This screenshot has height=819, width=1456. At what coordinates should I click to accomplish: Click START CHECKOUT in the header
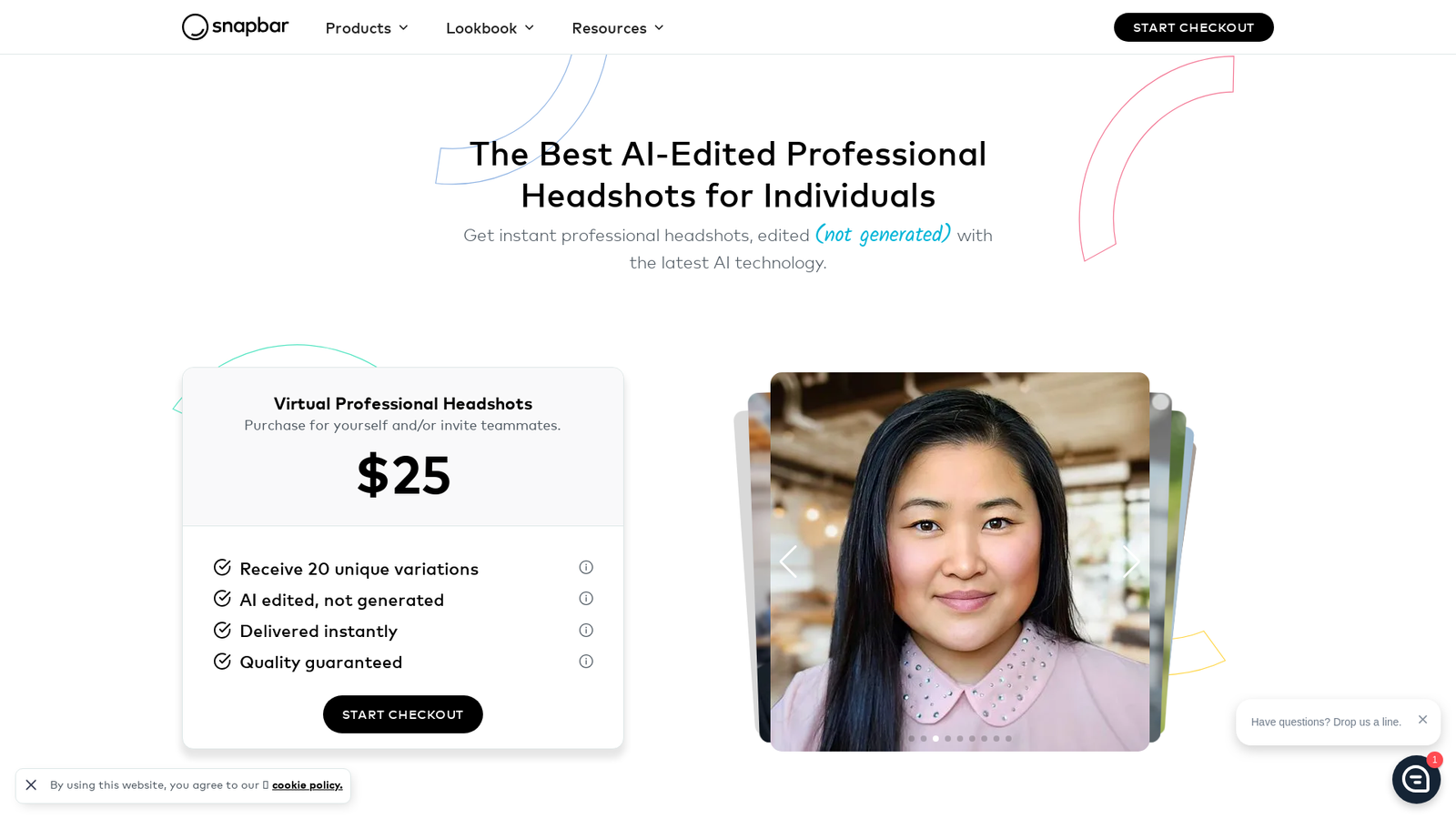pyautogui.click(x=1193, y=27)
